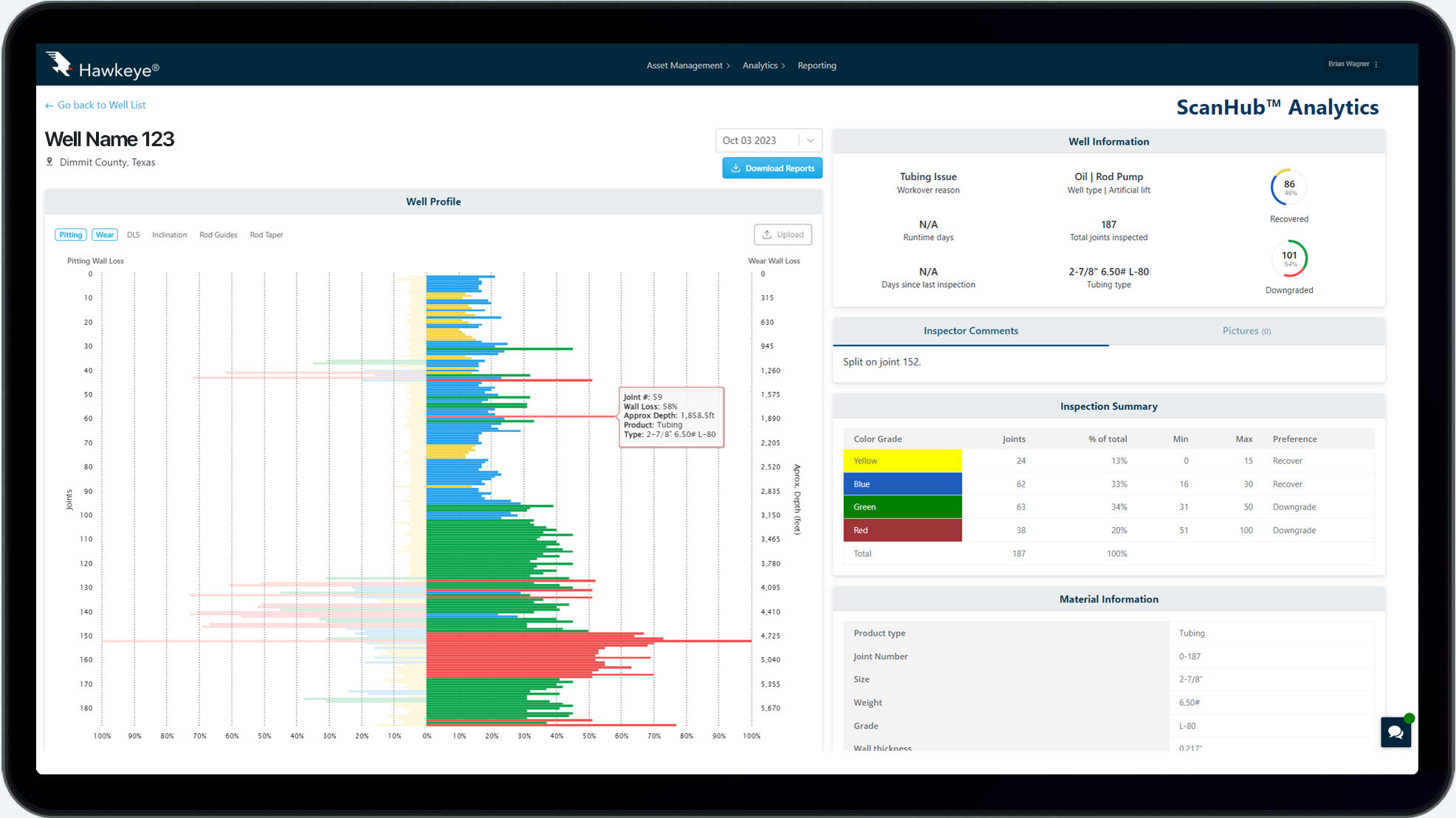Viewport: 1456px width, 818px height.
Task: Enable the DLS chart overlay
Action: coord(133,235)
